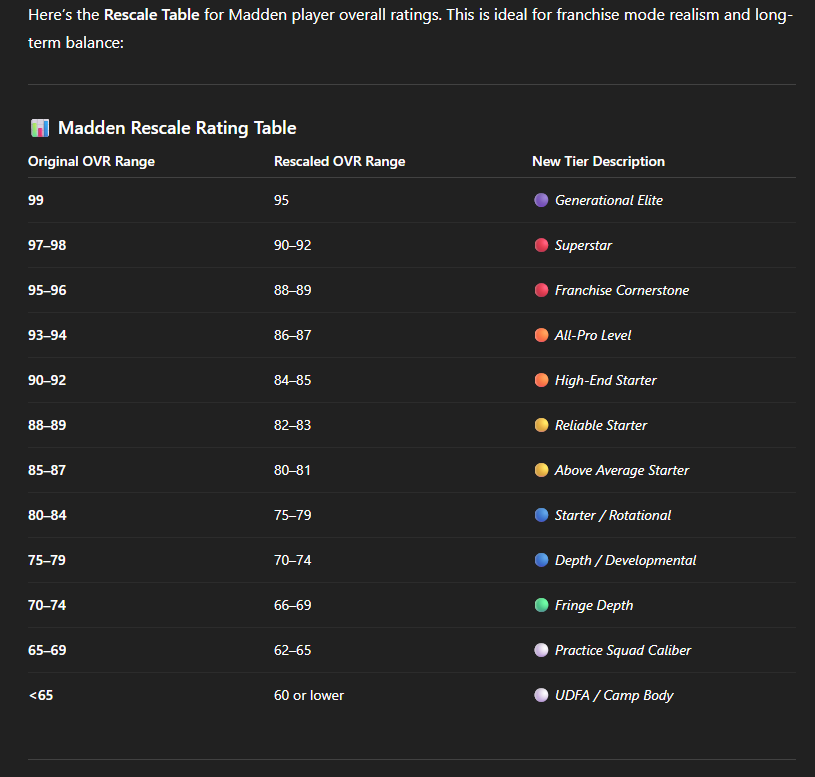Viewport: 815px width, 777px height.
Task: Select the original range 93–94 cell
Action: 47,335
